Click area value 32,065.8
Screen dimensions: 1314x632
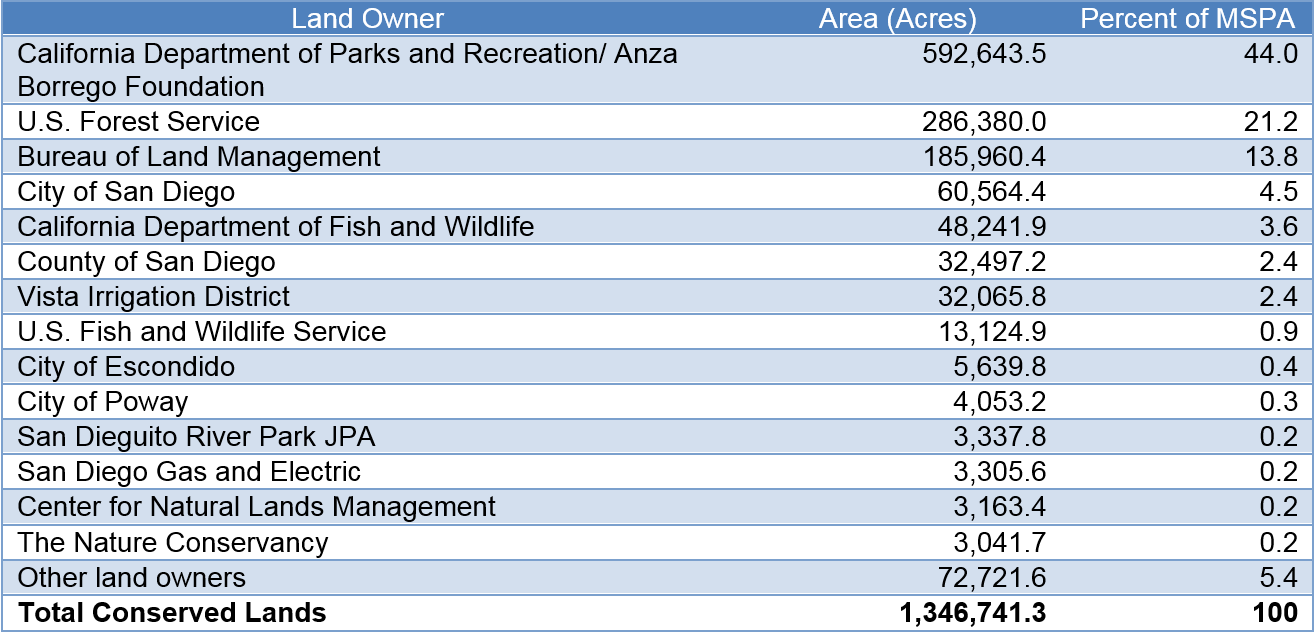[992, 297]
